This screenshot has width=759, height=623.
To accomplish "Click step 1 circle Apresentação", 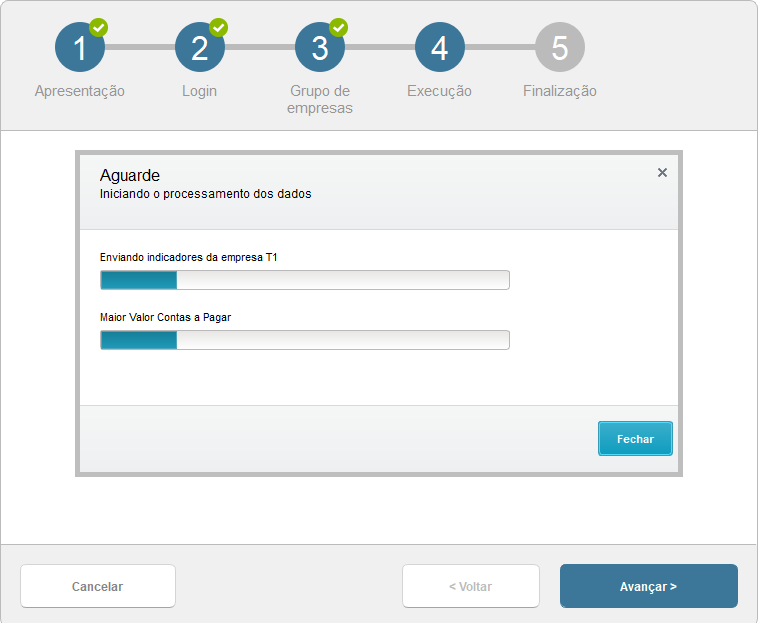I will coord(79,48).
